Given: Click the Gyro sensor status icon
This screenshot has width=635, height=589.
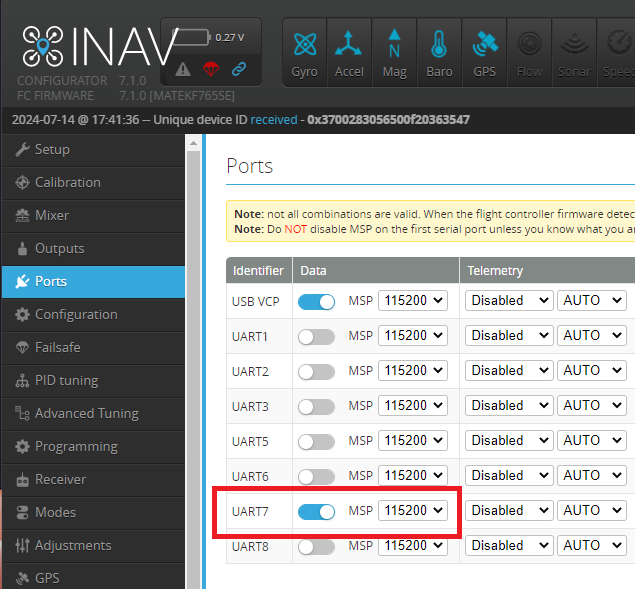Looking at the screenshot, I should click(x=305, y=53).
